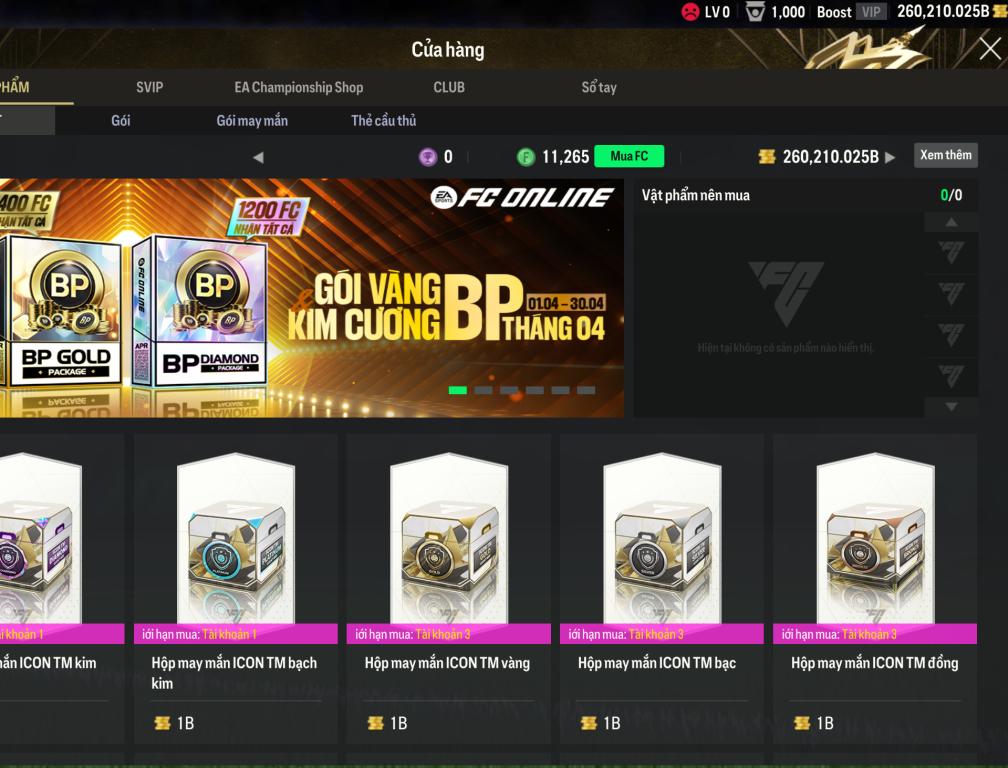Click the Mua FC button

(x=629, y=156)
